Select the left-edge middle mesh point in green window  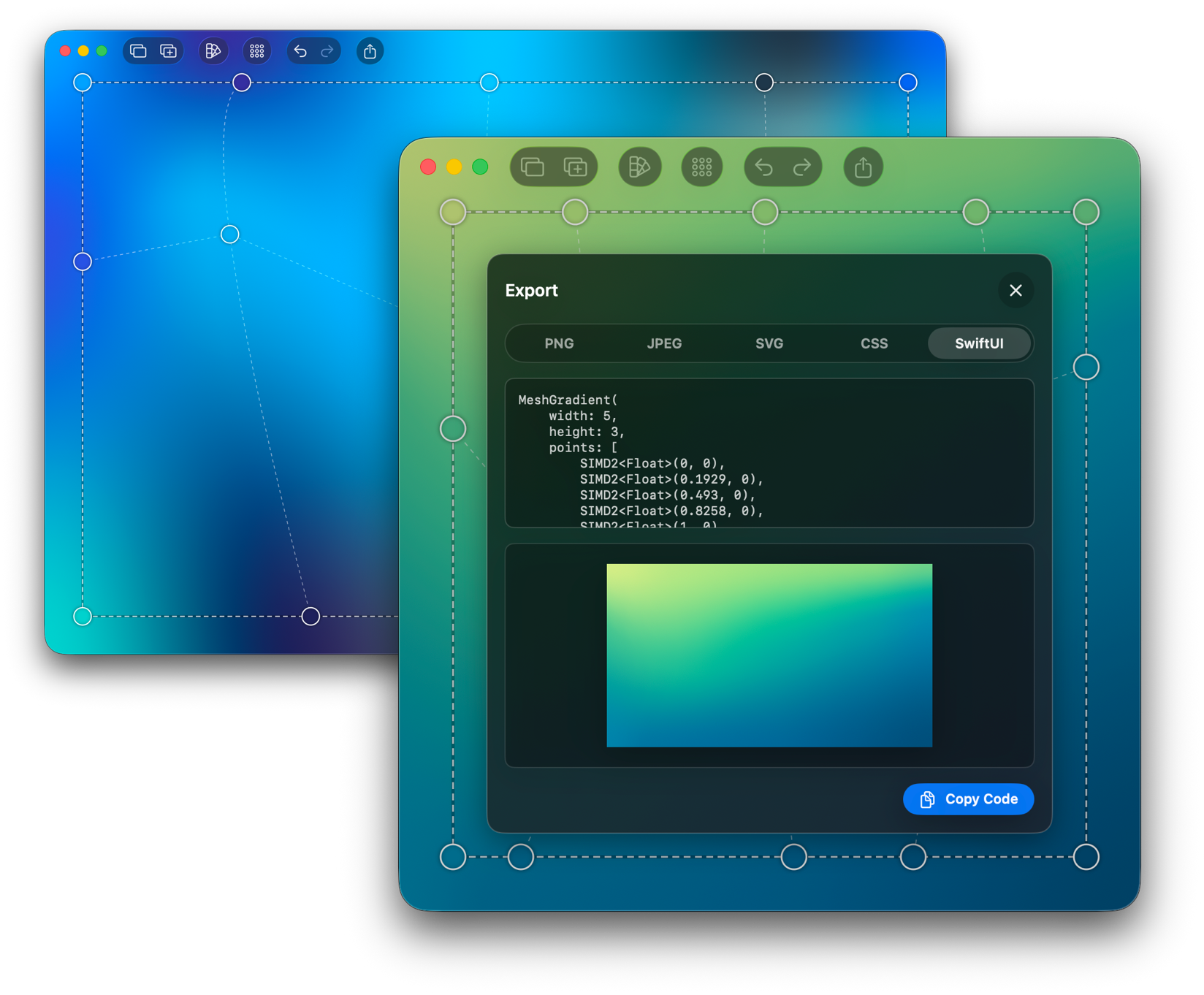pyautogui.click(x=453, y=429)
